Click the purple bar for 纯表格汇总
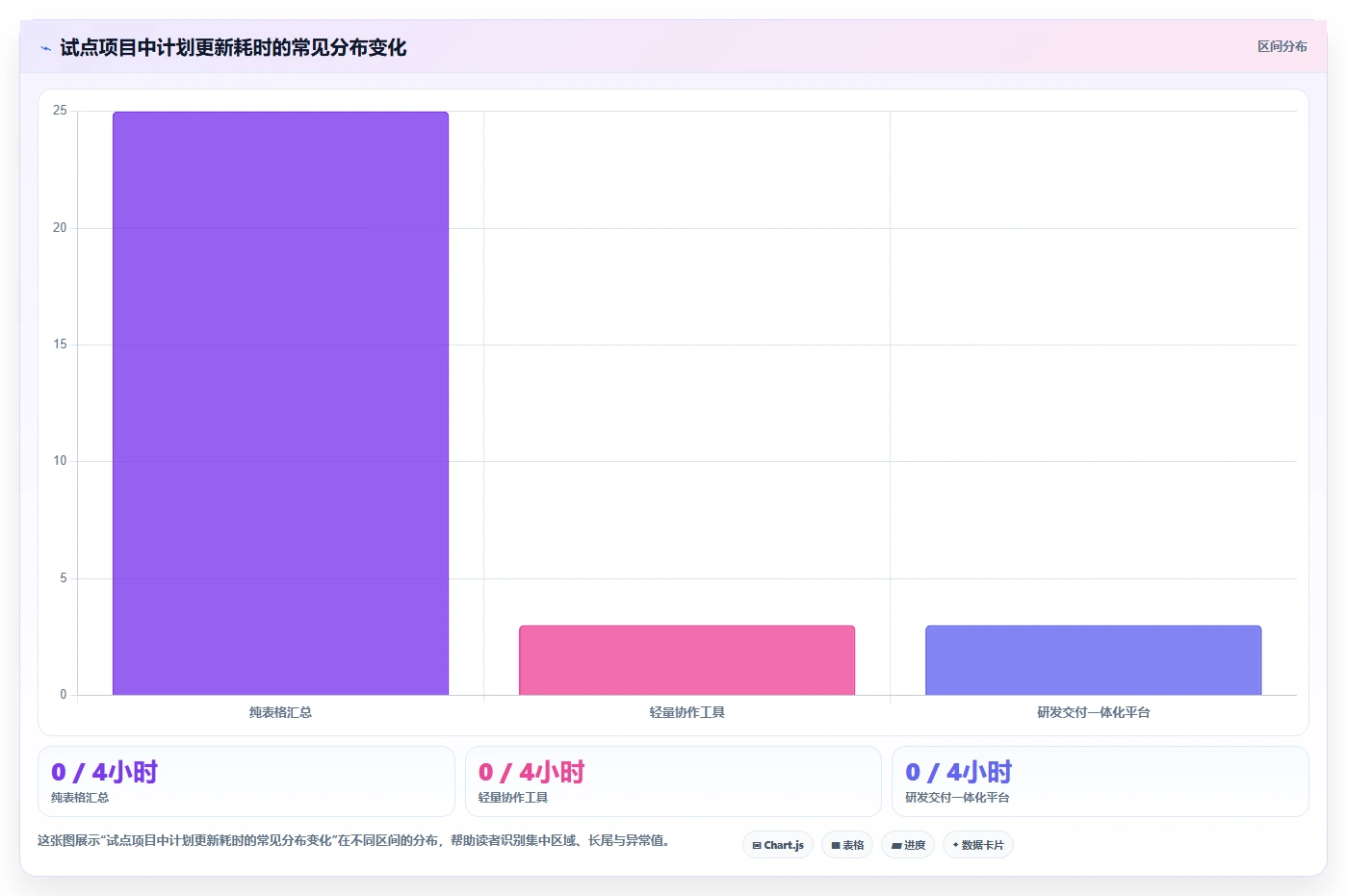Viewport: 1347px width, 896px height. click(280, 403)
